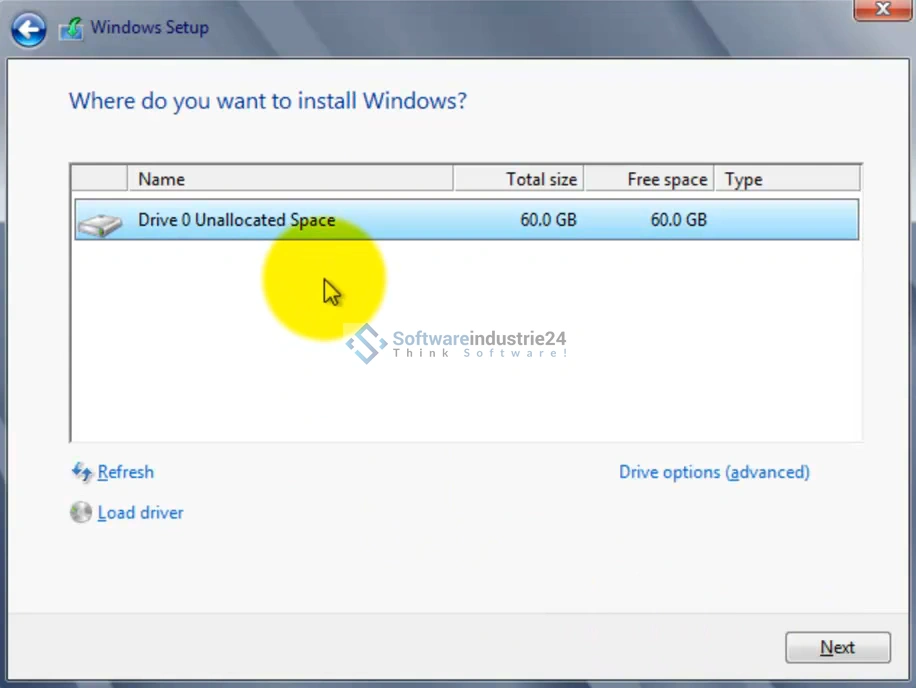916x688 pixels.
Task: Click empty area of the drive list
Action: pos(600,380)
